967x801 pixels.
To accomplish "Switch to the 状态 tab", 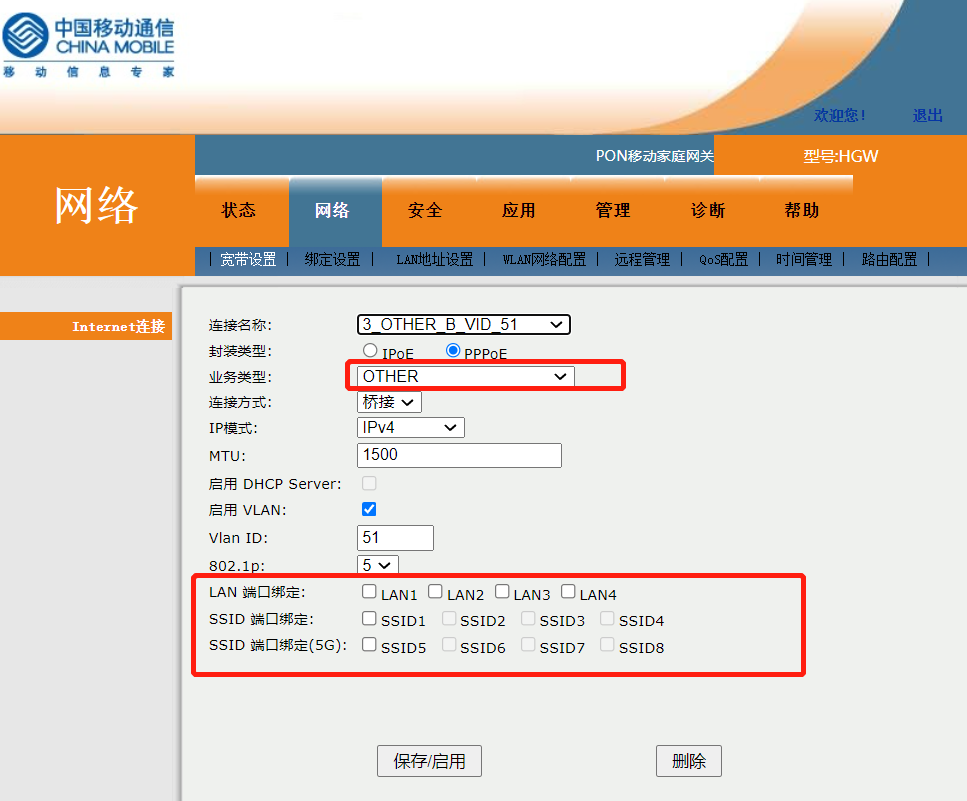I will (x=239, y=210).
